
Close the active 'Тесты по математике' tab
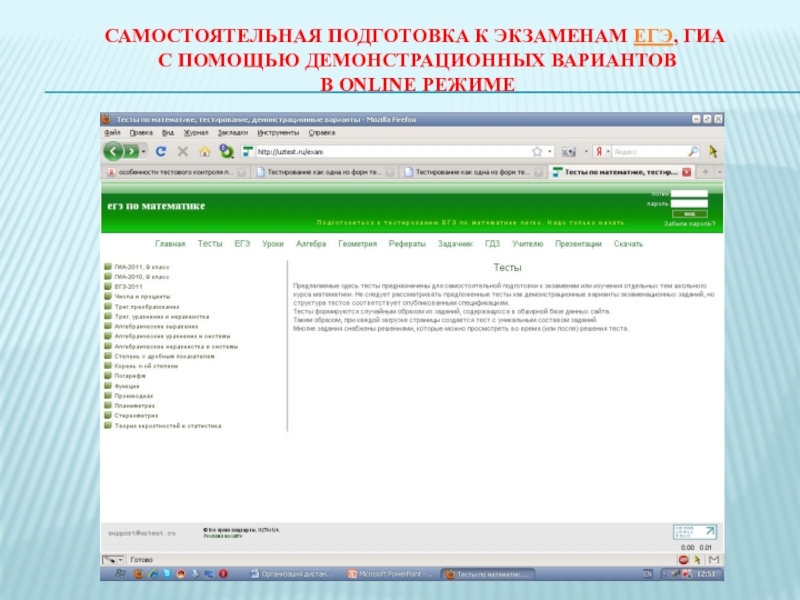(x=687, y=172)
